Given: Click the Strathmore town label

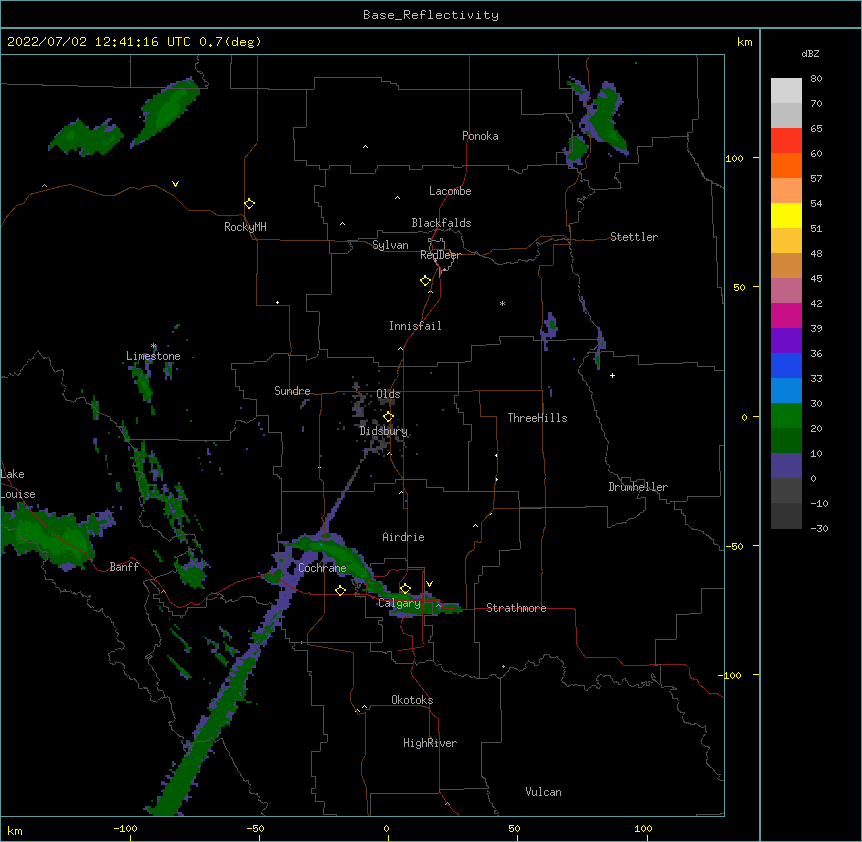Looking at the screenshot, I should click(516, 608).
